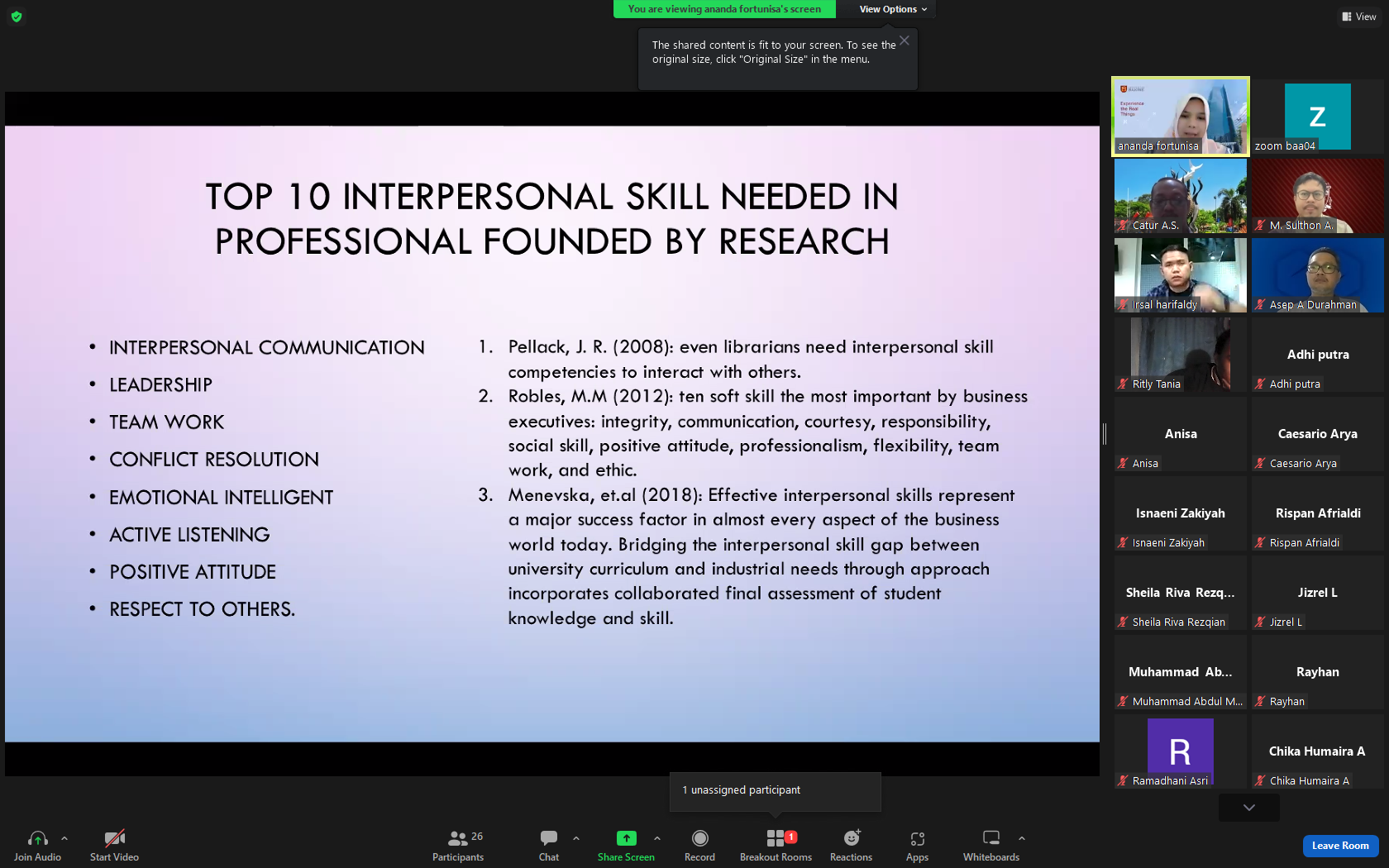
Task: Click the 'You are viewing ananda fortunisa's screen' banner
Action: [x=724, y=9]
